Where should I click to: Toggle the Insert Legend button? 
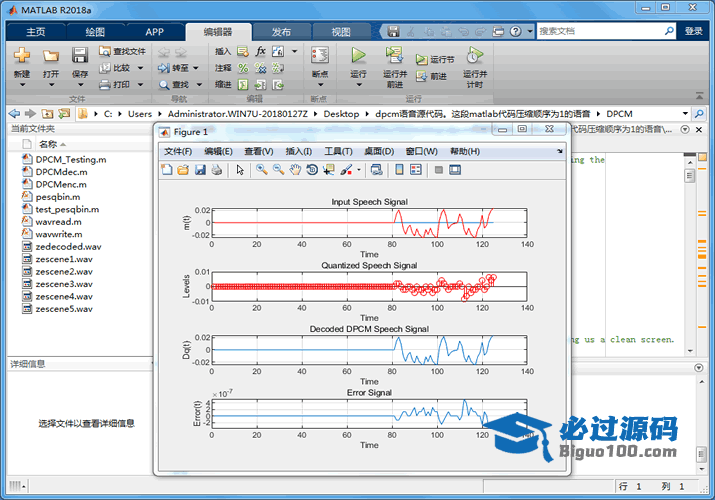click(415, 170)
